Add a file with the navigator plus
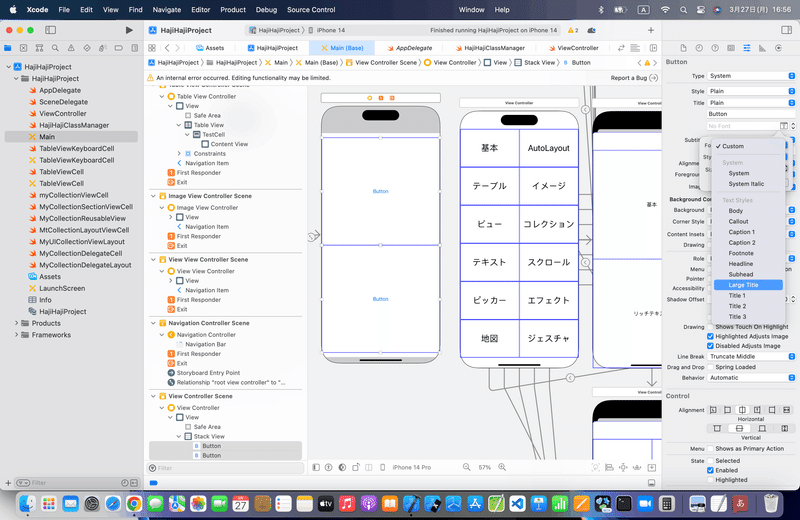 (8, 483)
